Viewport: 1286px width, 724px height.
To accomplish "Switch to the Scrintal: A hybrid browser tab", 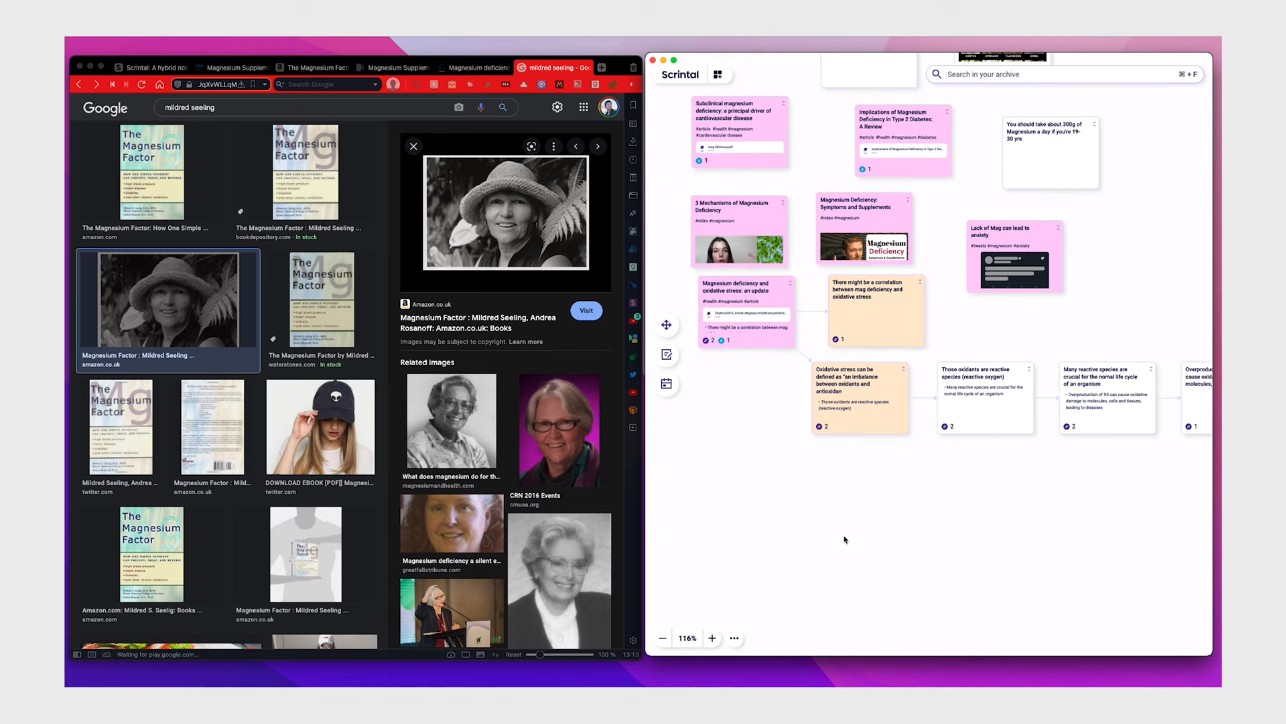I will [150, 67].
